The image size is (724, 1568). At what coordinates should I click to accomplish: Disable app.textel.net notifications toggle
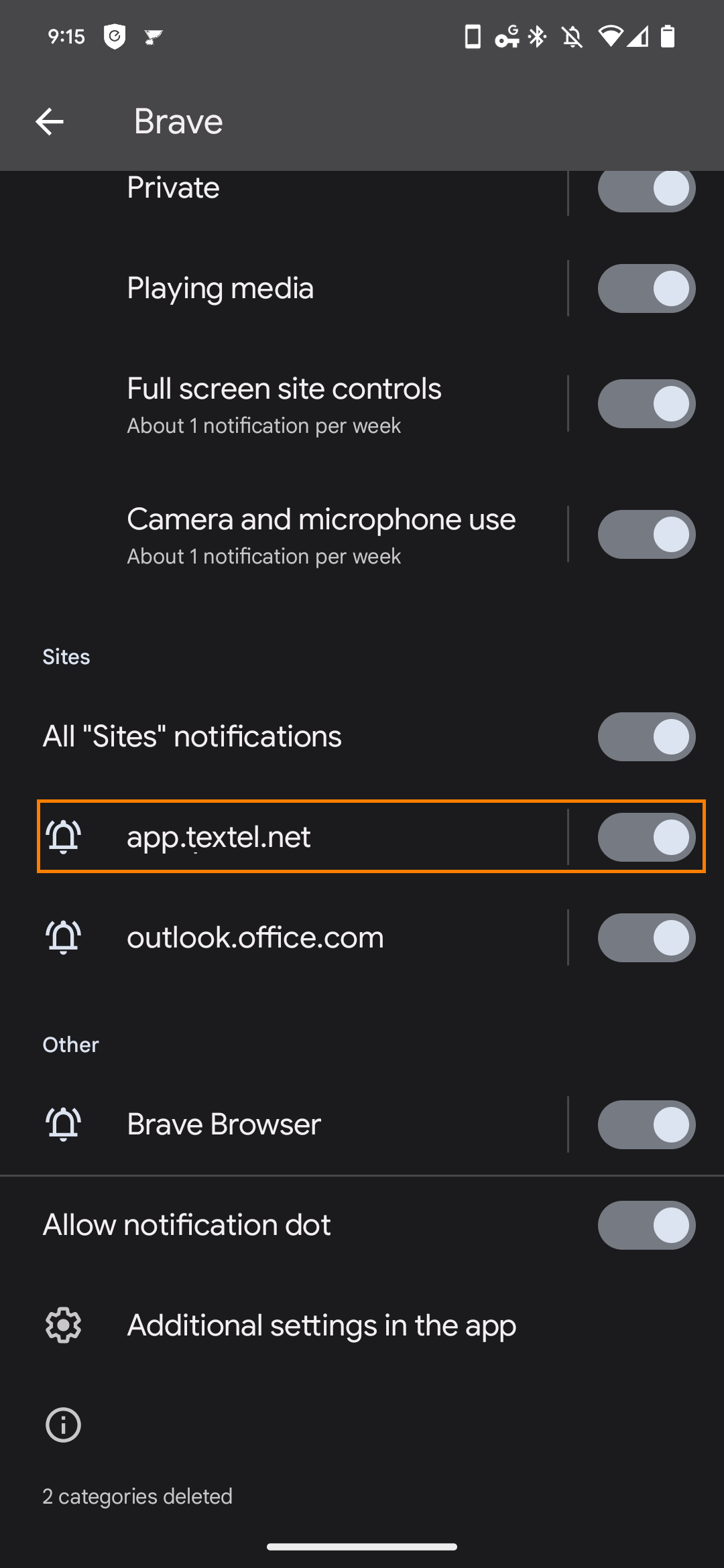[646, 837]
